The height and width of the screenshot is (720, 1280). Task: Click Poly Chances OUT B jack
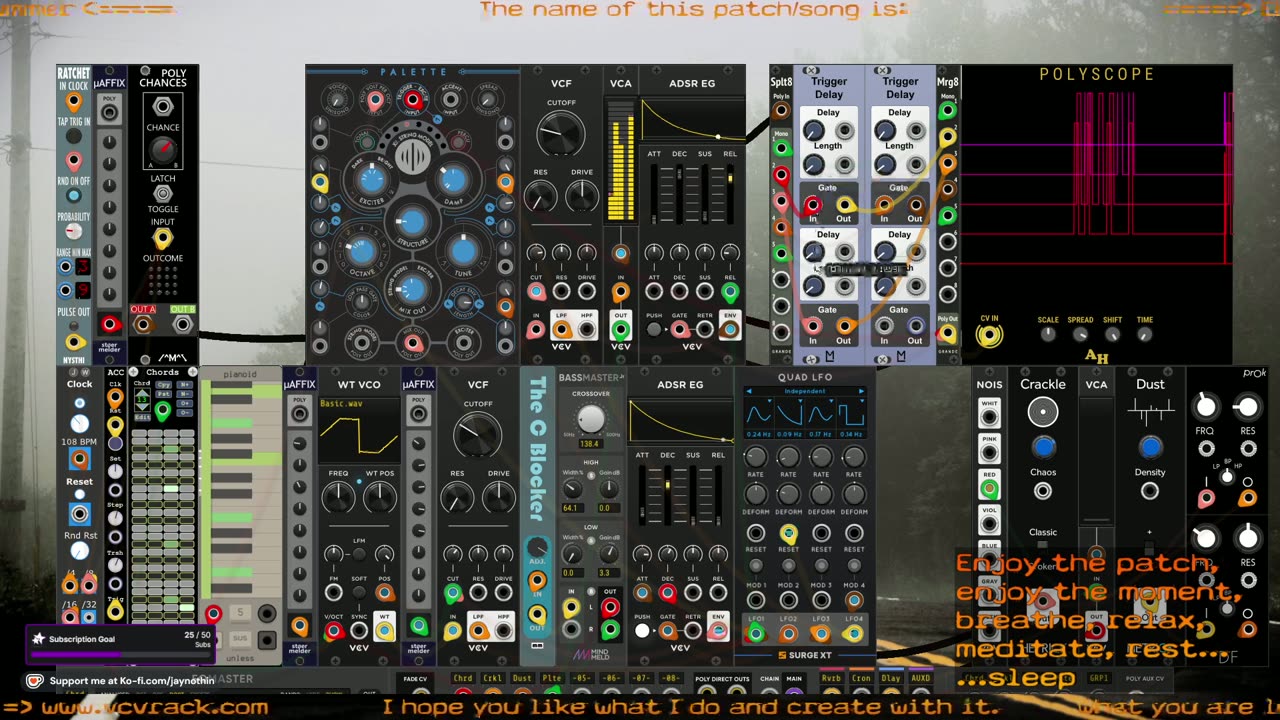182,324
